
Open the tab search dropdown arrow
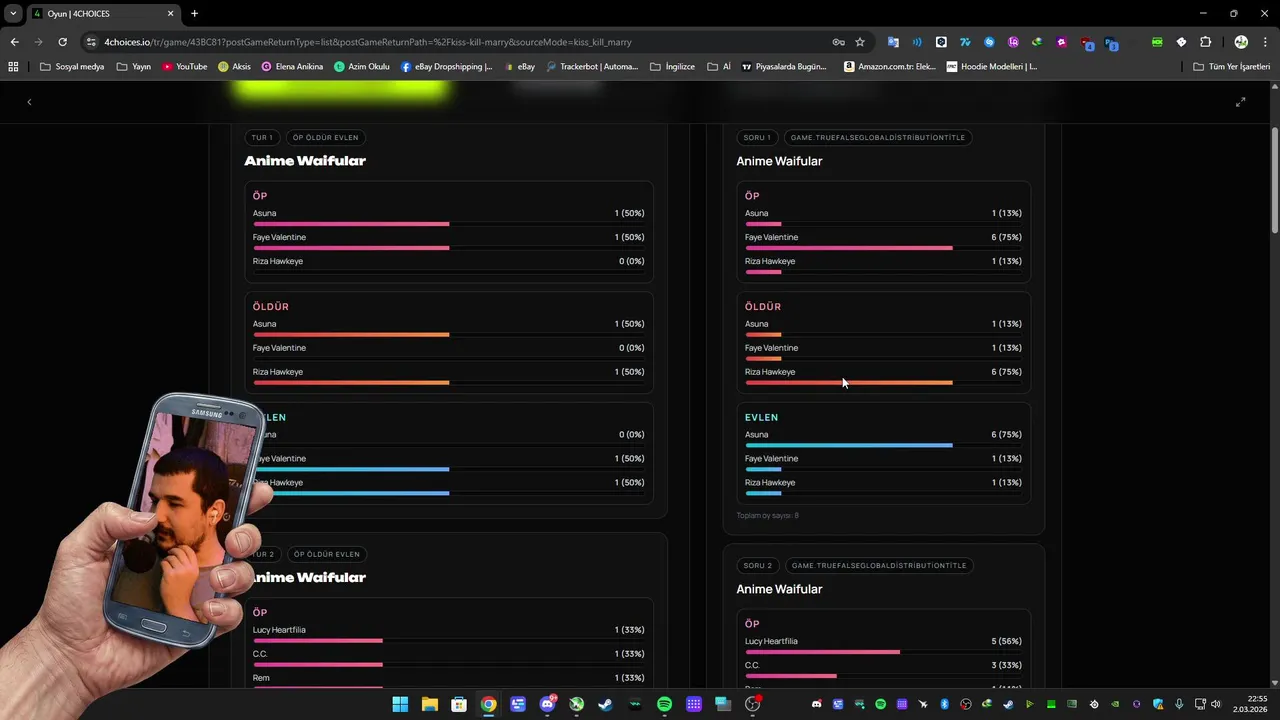pyautogui.click(x=13, y=14)
